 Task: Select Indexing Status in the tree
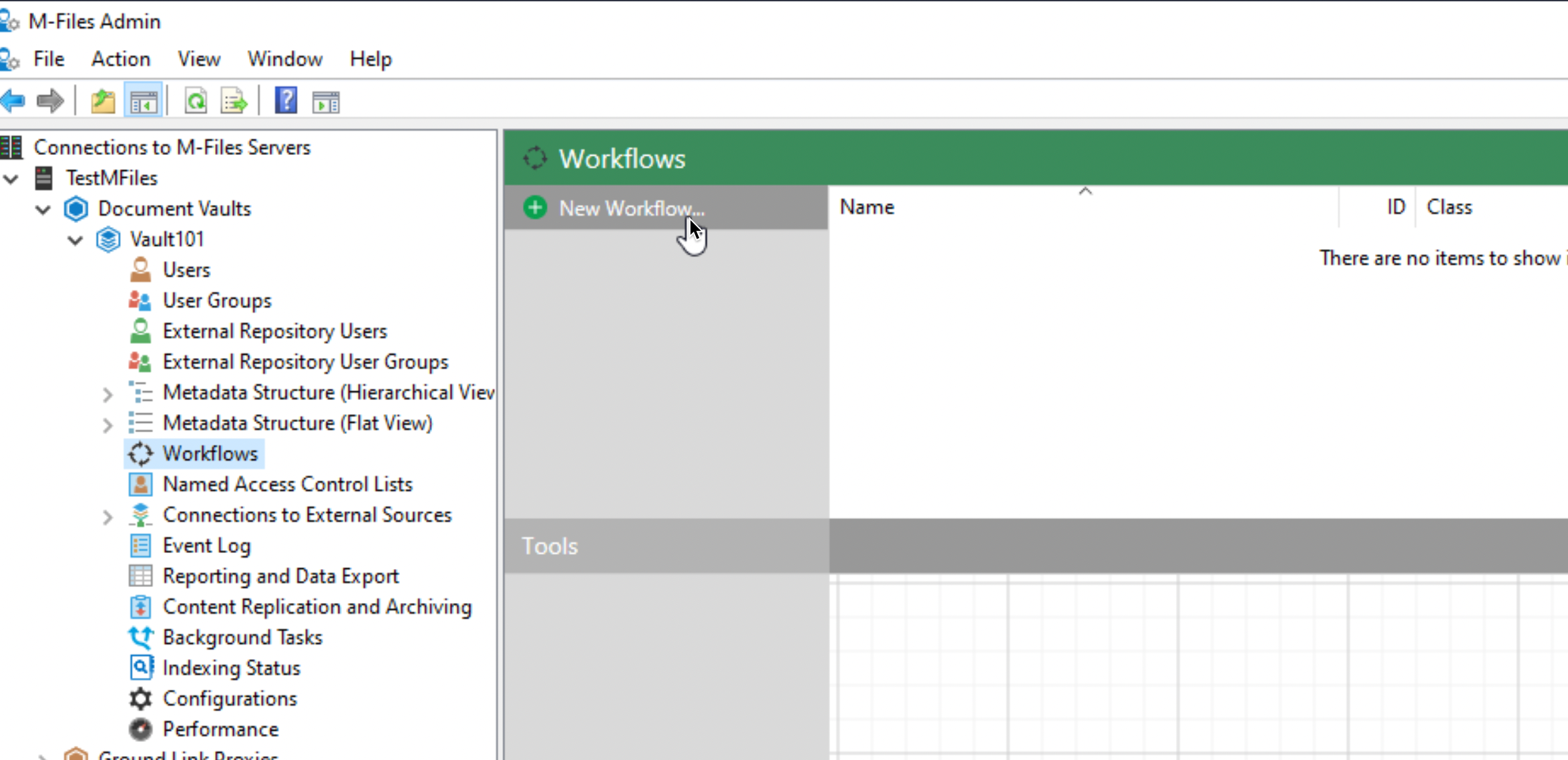pos(232,668)
